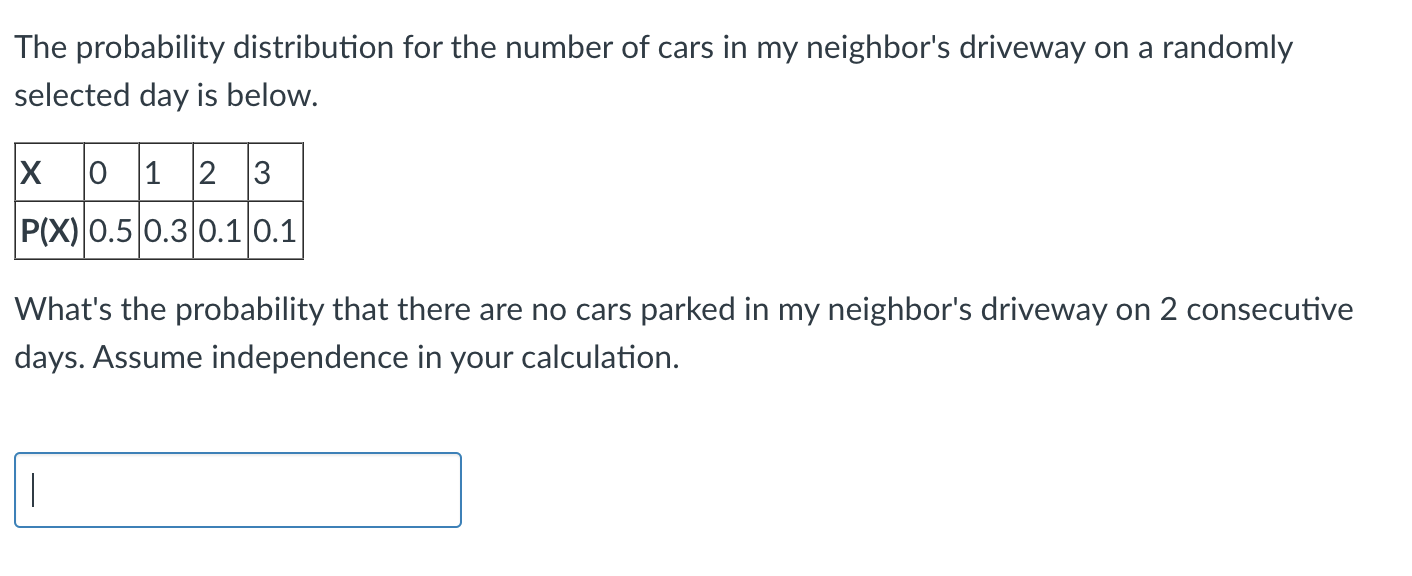The height and width of the screenshot is (576, 1412).
Task: Click the last cell showing 0.1
Action: pyautogui.click(x=274, y=230)
